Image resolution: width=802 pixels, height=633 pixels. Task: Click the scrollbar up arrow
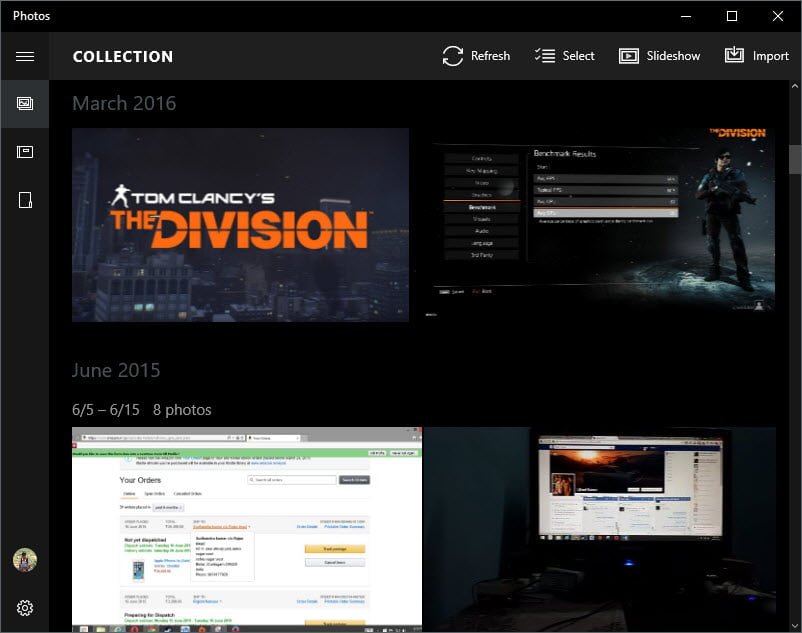tap(795, 87)
